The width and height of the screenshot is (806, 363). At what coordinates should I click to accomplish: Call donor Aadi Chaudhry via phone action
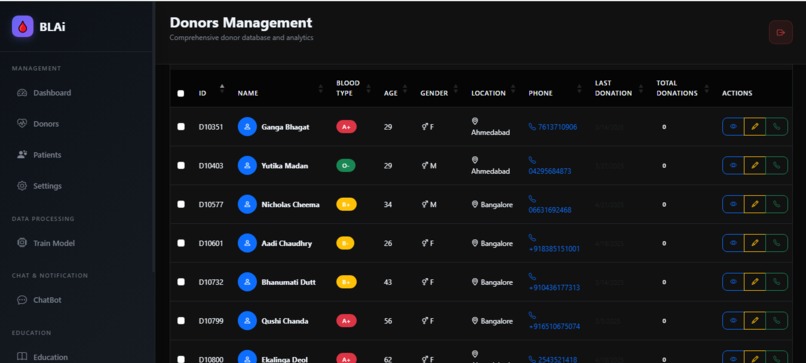pyautogui.click(x=777, y=243)
